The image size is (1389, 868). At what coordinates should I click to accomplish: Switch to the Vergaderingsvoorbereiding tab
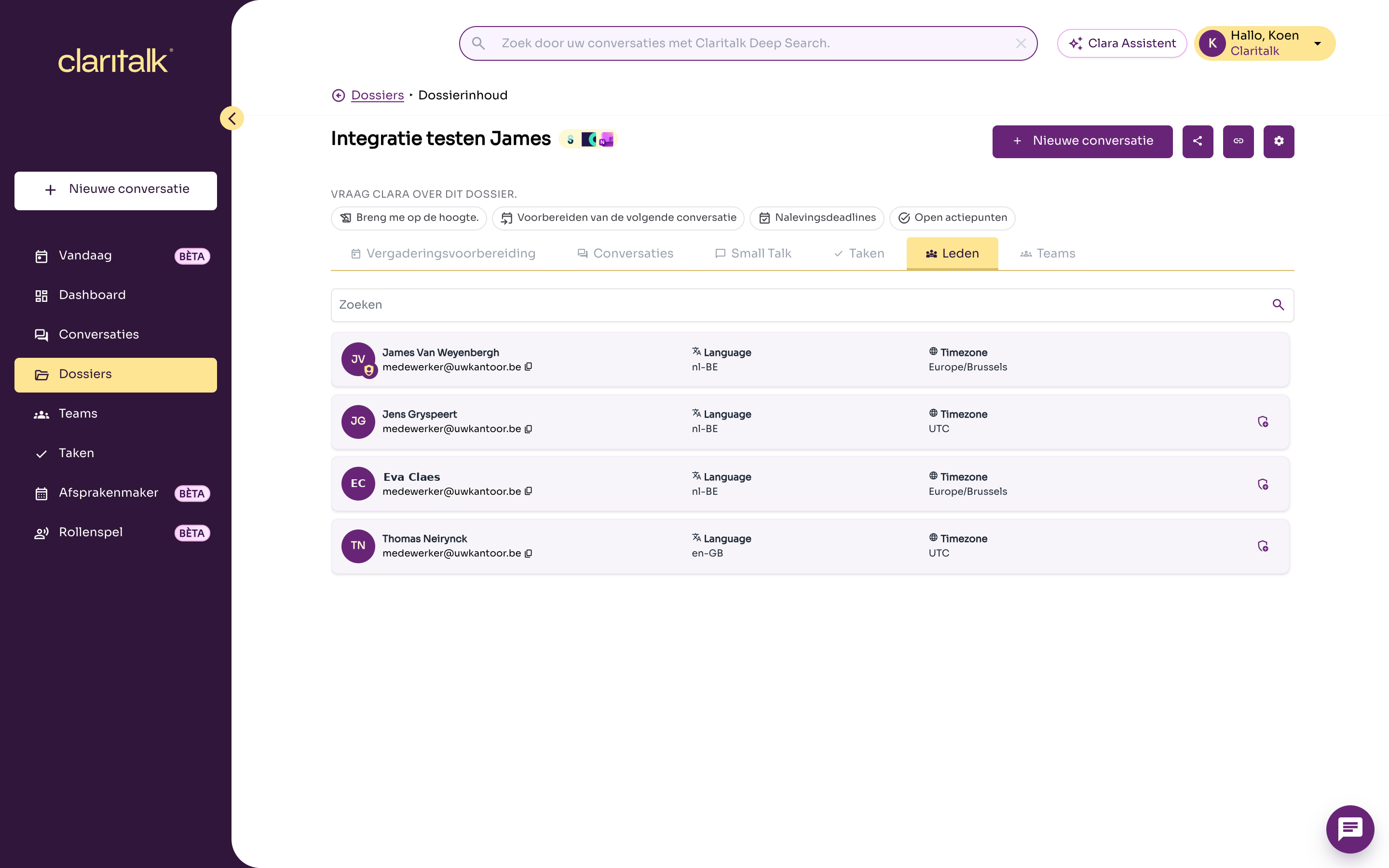443,254
